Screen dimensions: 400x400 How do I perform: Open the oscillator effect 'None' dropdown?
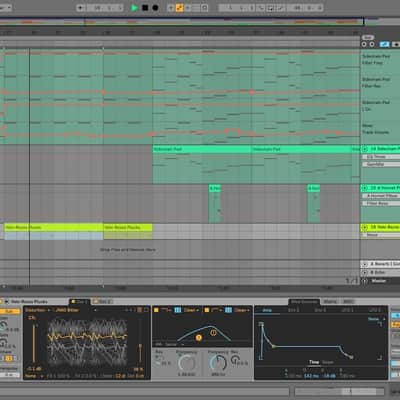[x=34, y=376]
